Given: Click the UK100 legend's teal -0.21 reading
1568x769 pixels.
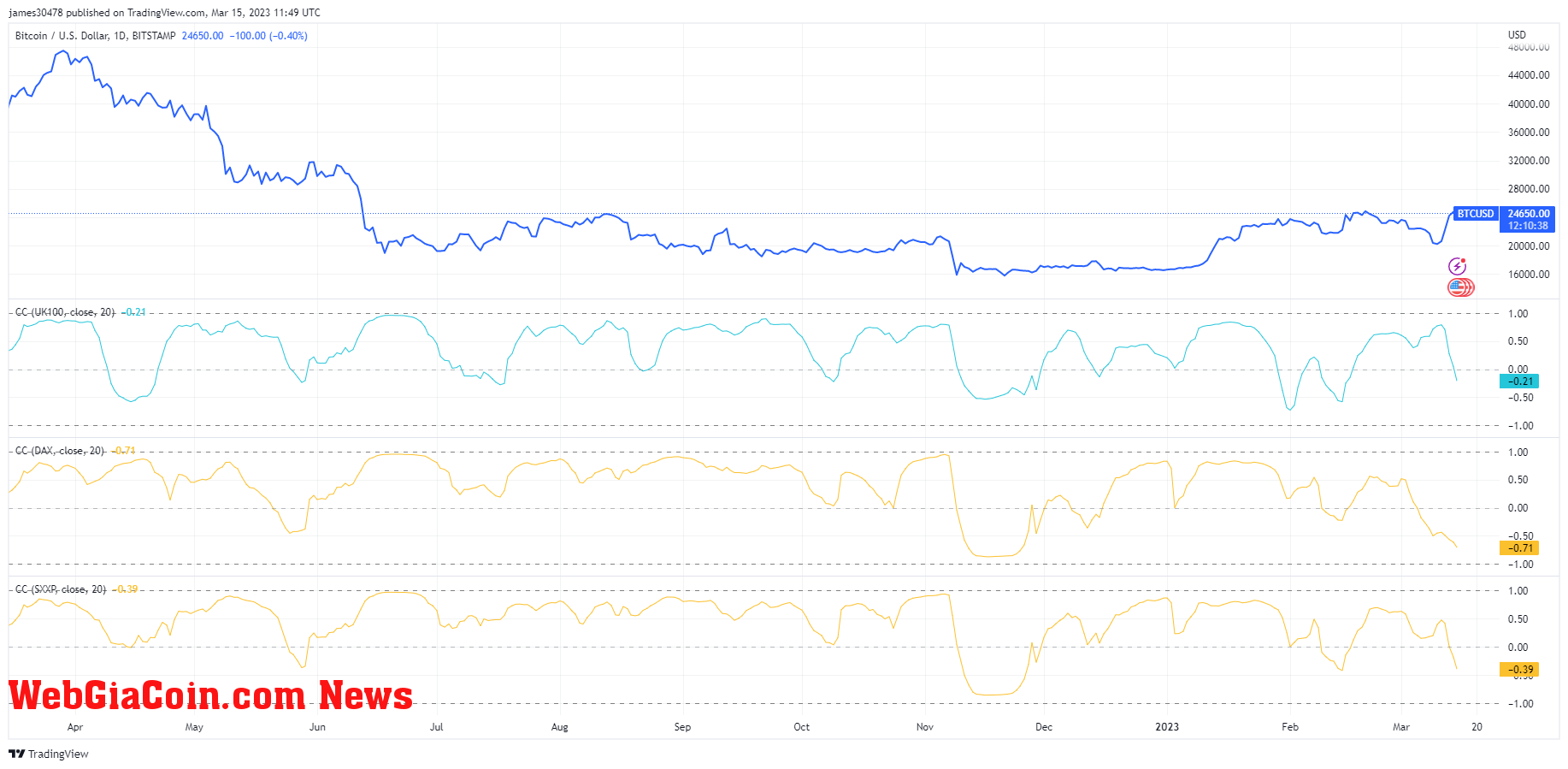Looking at the screenshot, I should tap(133, 312).
